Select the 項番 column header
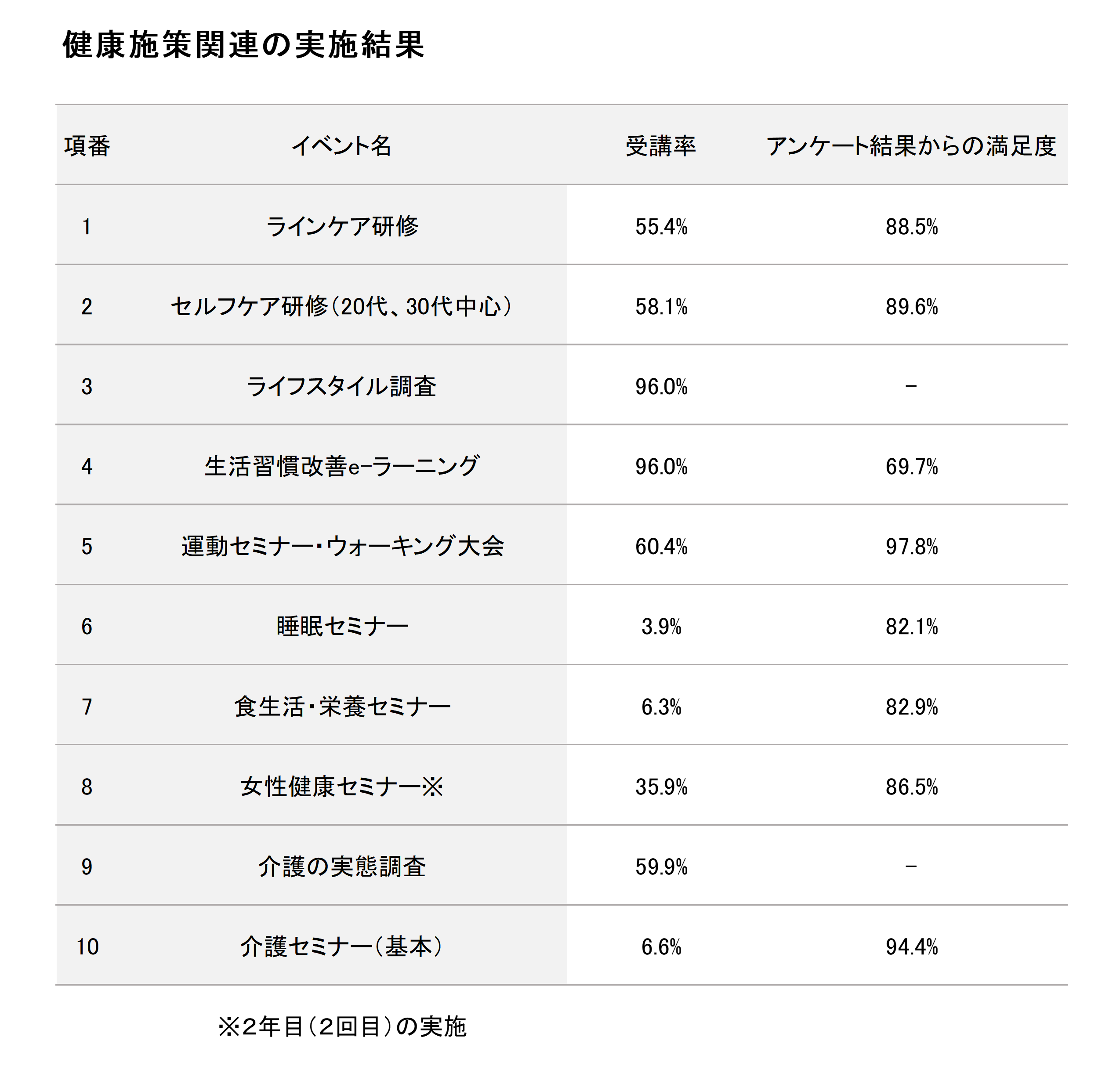 (x=87, y=146)
